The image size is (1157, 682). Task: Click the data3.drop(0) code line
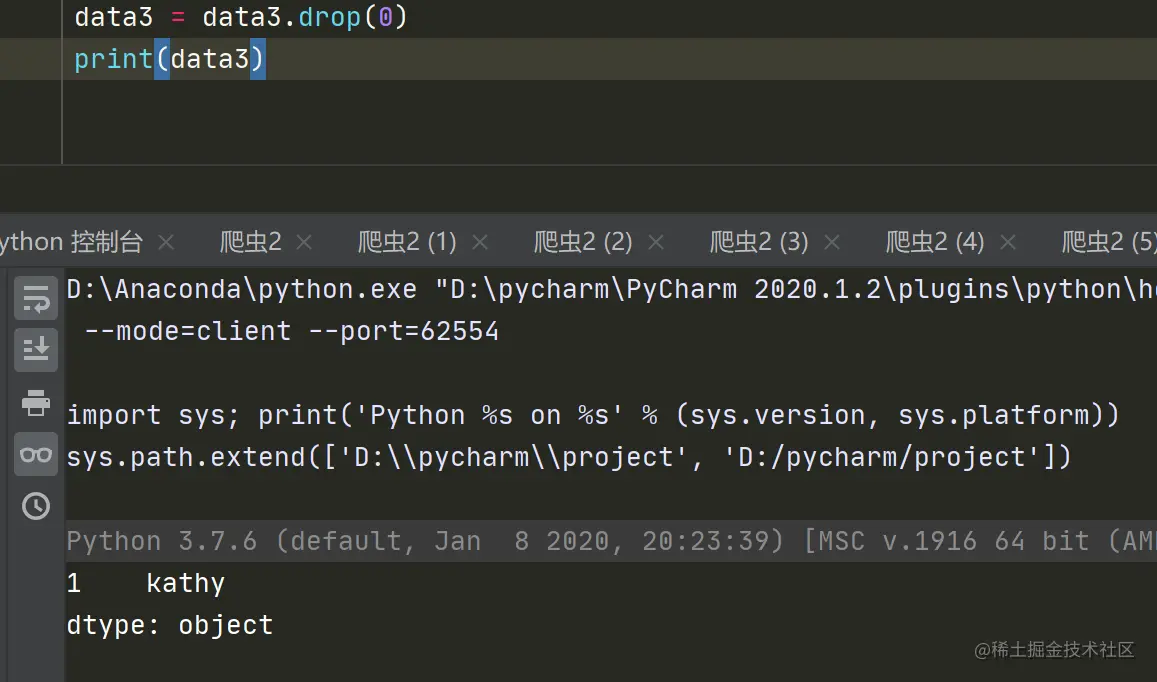(x=240, y=17)
